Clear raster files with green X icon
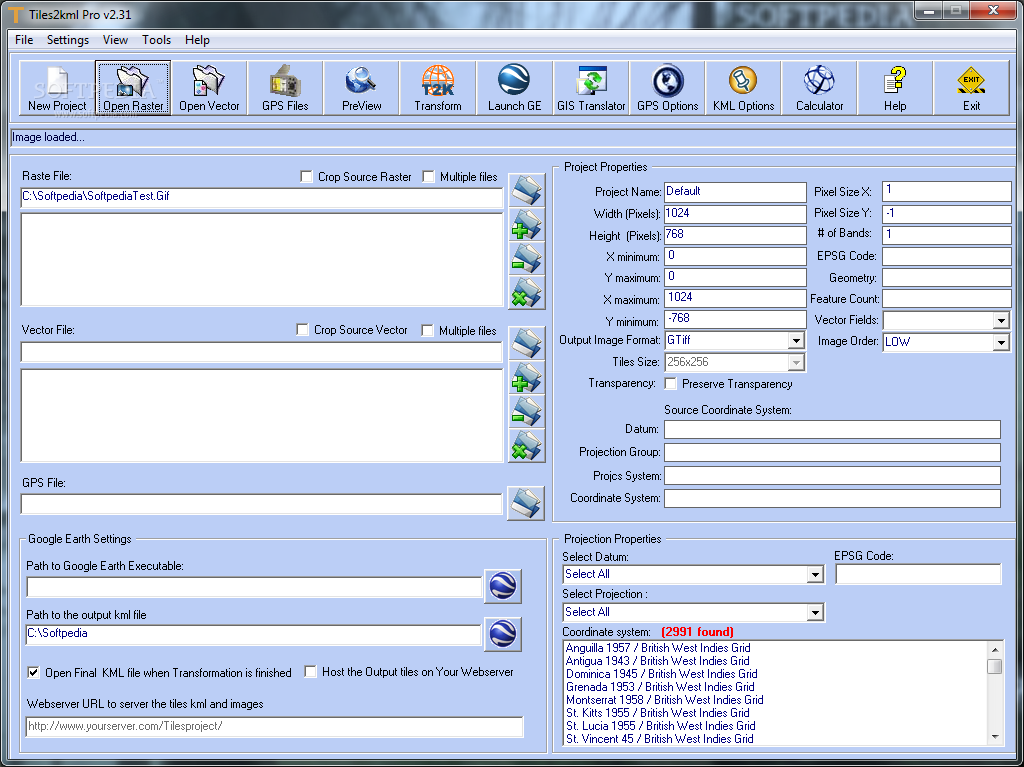This screenshot has width=1024, height=767. tap(526, 293)
